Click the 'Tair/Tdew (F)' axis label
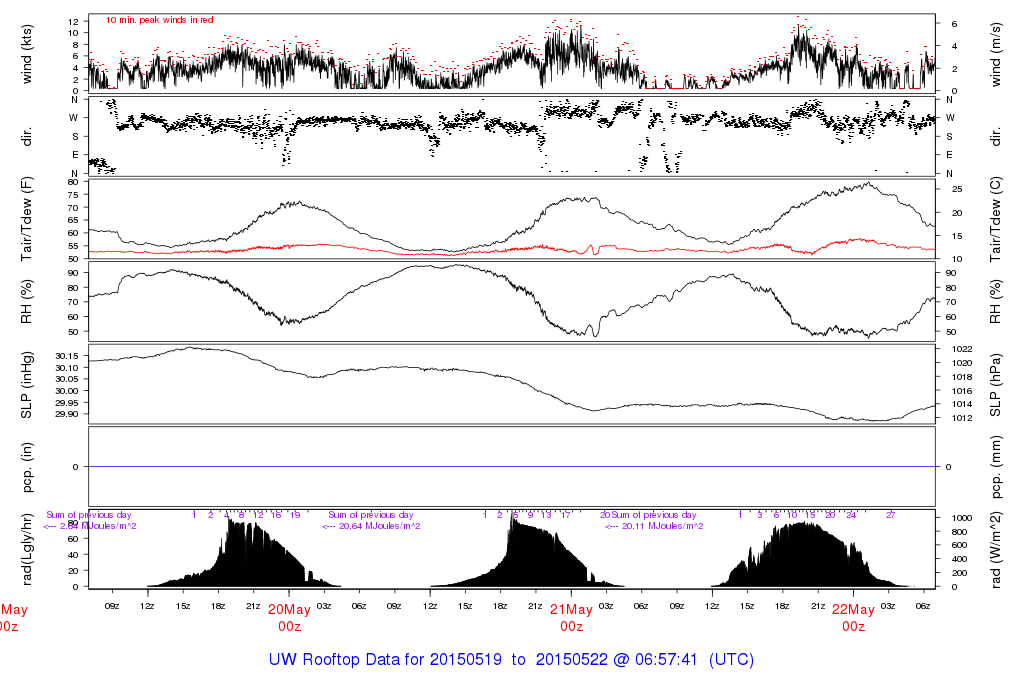Screen dimensions: 1024x700 pos(27,219)
